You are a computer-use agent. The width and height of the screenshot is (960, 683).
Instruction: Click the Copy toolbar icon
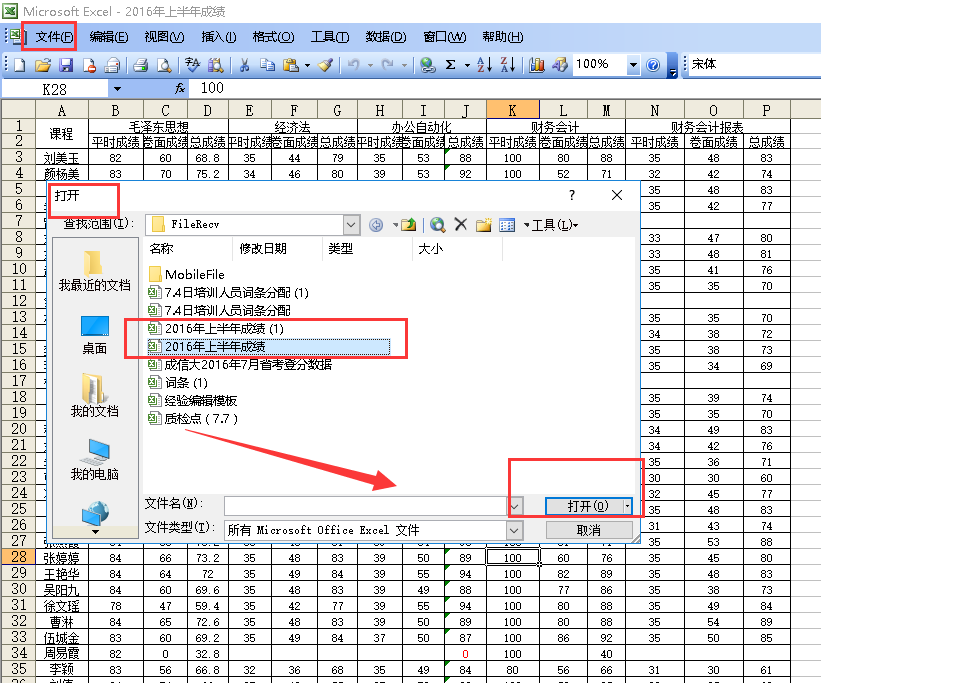coord(268,65)
